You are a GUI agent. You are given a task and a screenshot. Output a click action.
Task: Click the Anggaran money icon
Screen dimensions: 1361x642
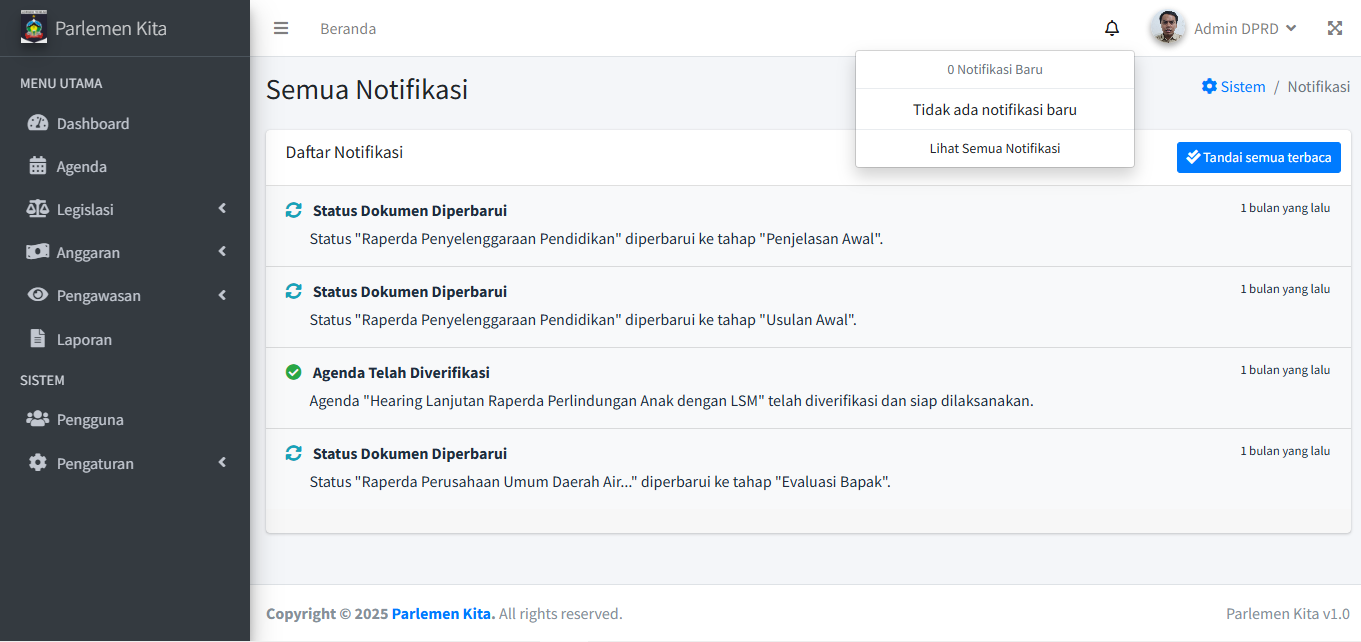(38, 252)
